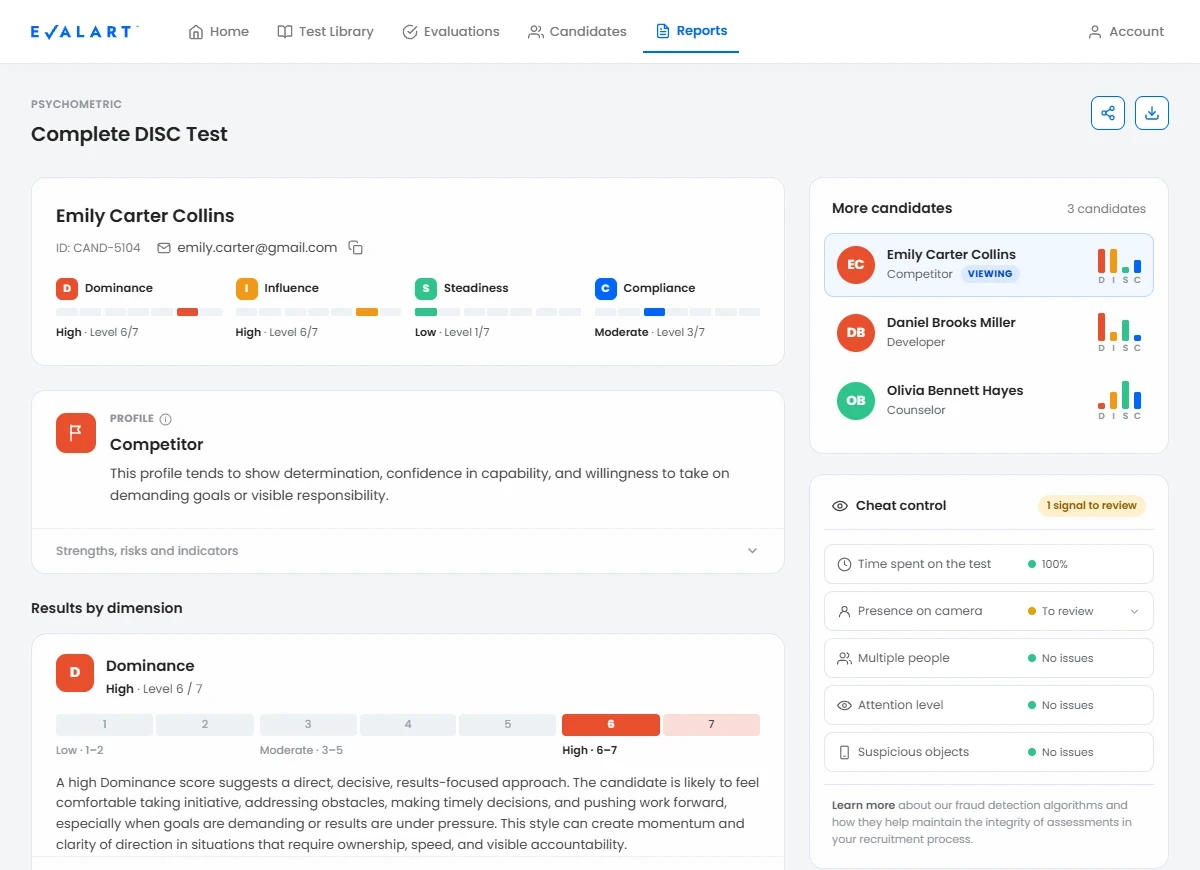This screenshot has width=1200, height=870.
Task: Click level 3 segment in Dominance scale
Action: [308, 724]
